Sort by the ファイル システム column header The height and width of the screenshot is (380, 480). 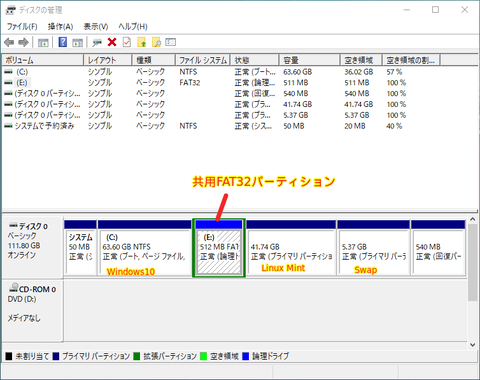tap(203, 60)
